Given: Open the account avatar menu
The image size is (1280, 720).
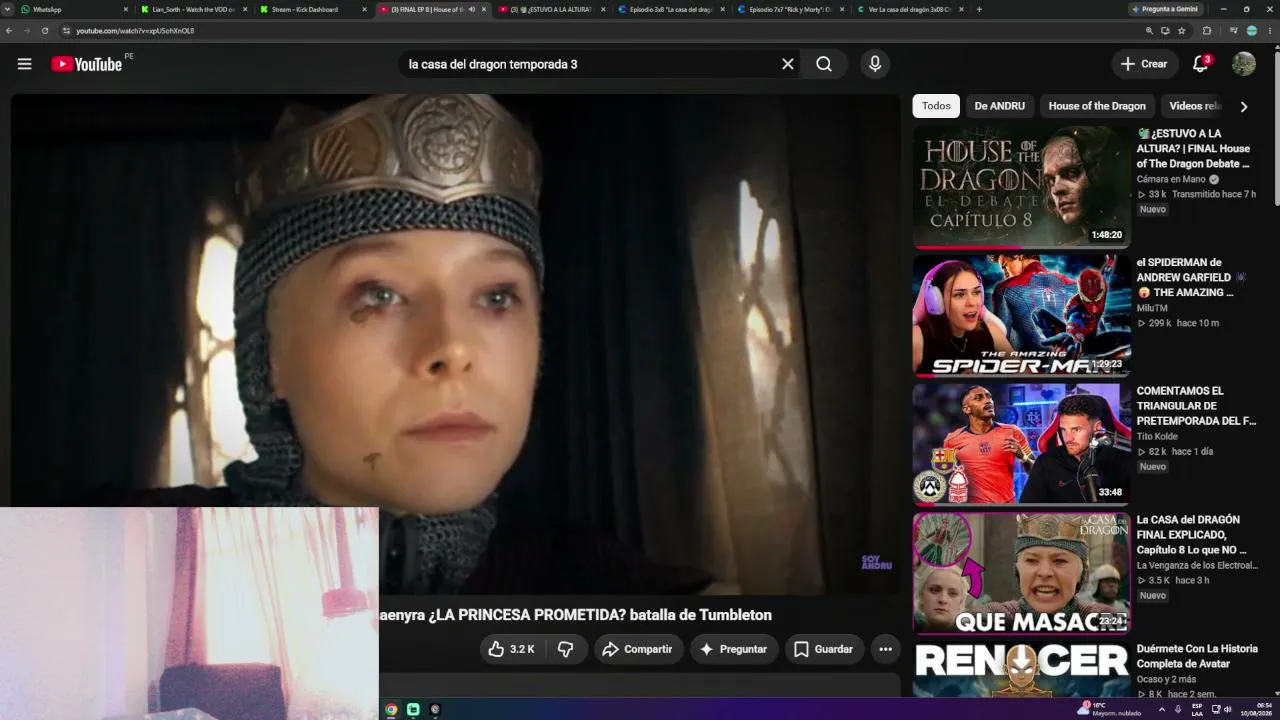Looking at the screenshot, I should pyautogui.click(x=1244, y=64).
